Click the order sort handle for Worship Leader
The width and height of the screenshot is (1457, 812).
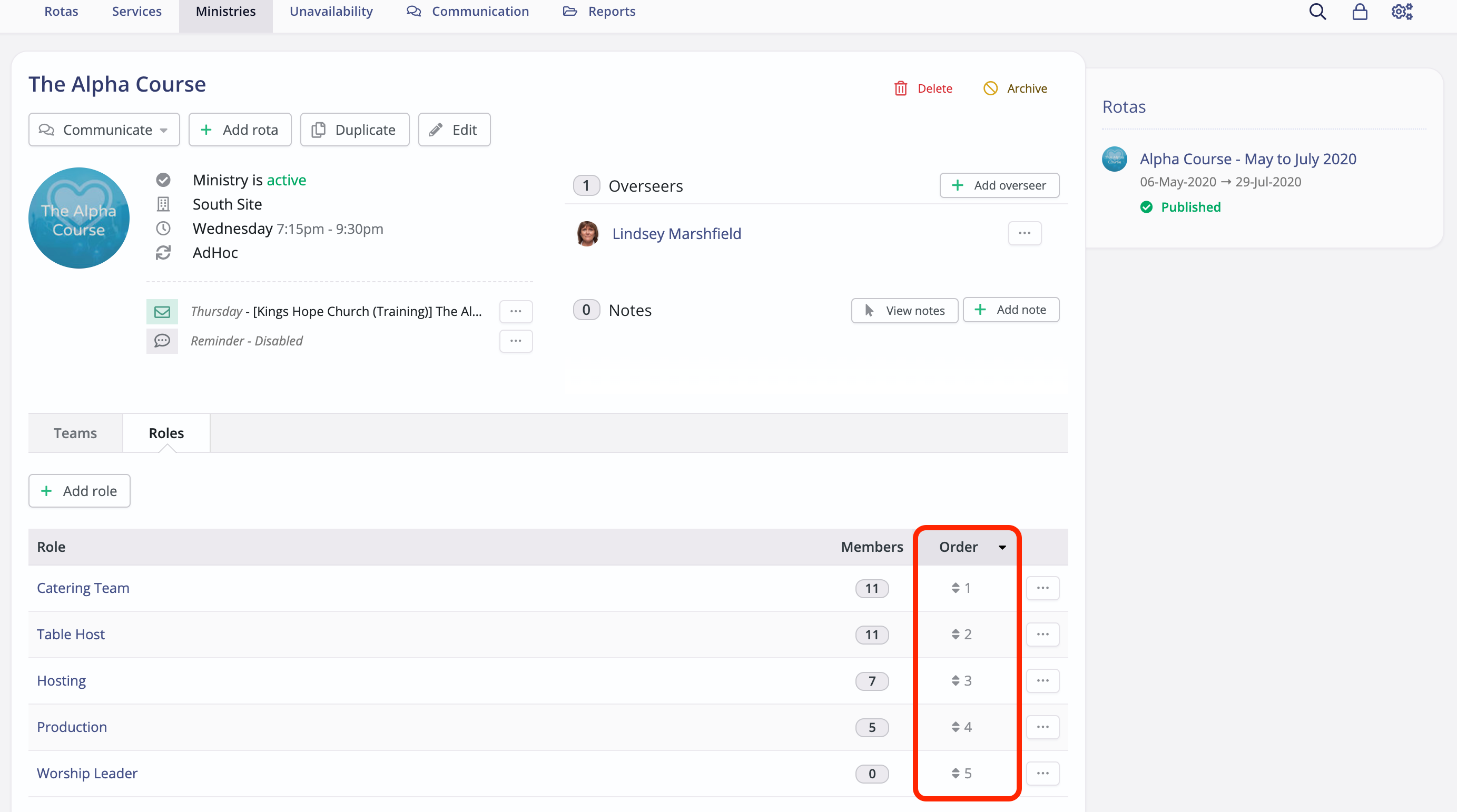pyautogui.click(x=956, y=774)
